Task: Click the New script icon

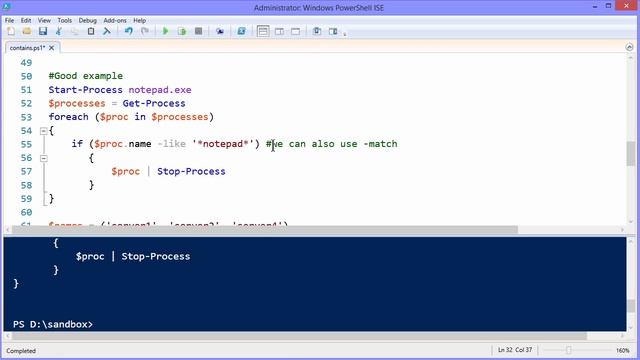Action: coord(11,31)
